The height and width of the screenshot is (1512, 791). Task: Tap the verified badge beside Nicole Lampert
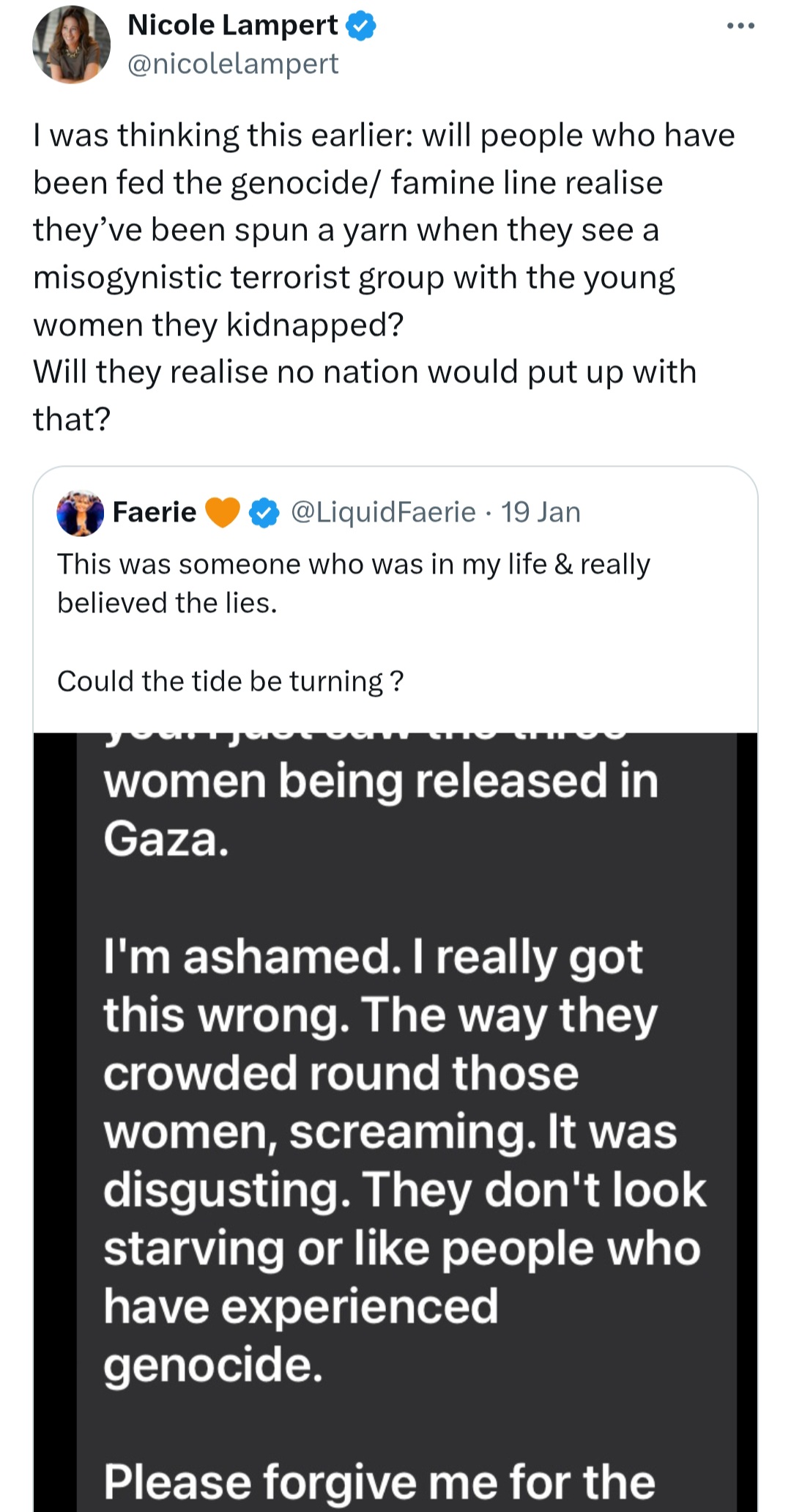click(360, 26)
